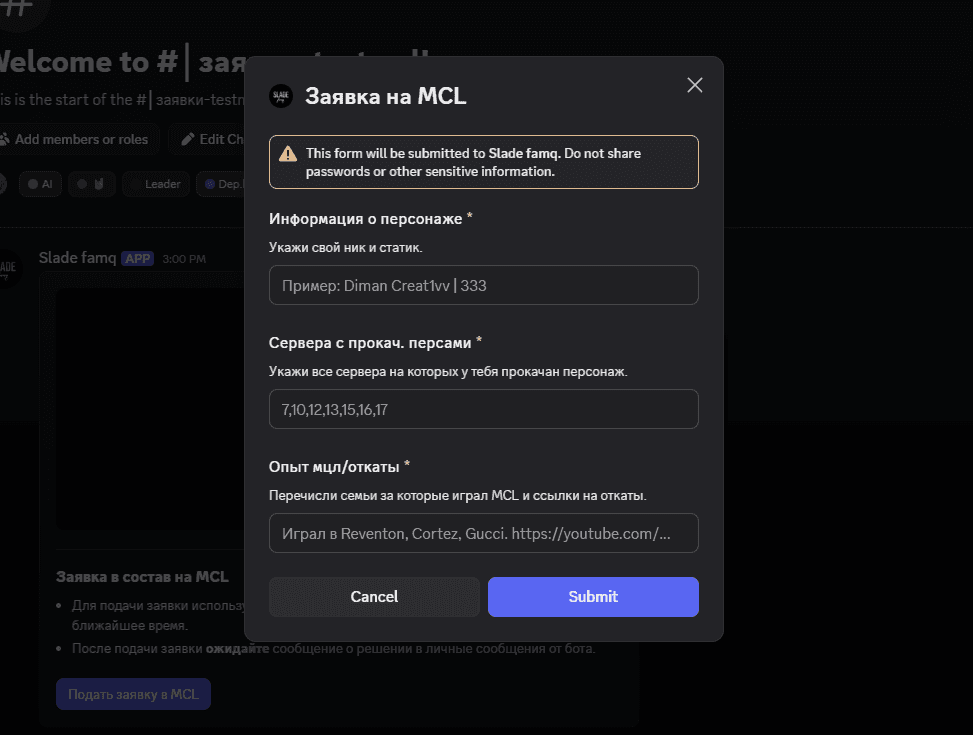Click the Подать заявку в MCL button
Image resolution: width=973 pixels, height=735 pixels.
pyautogui.click(x=133, y=694)
